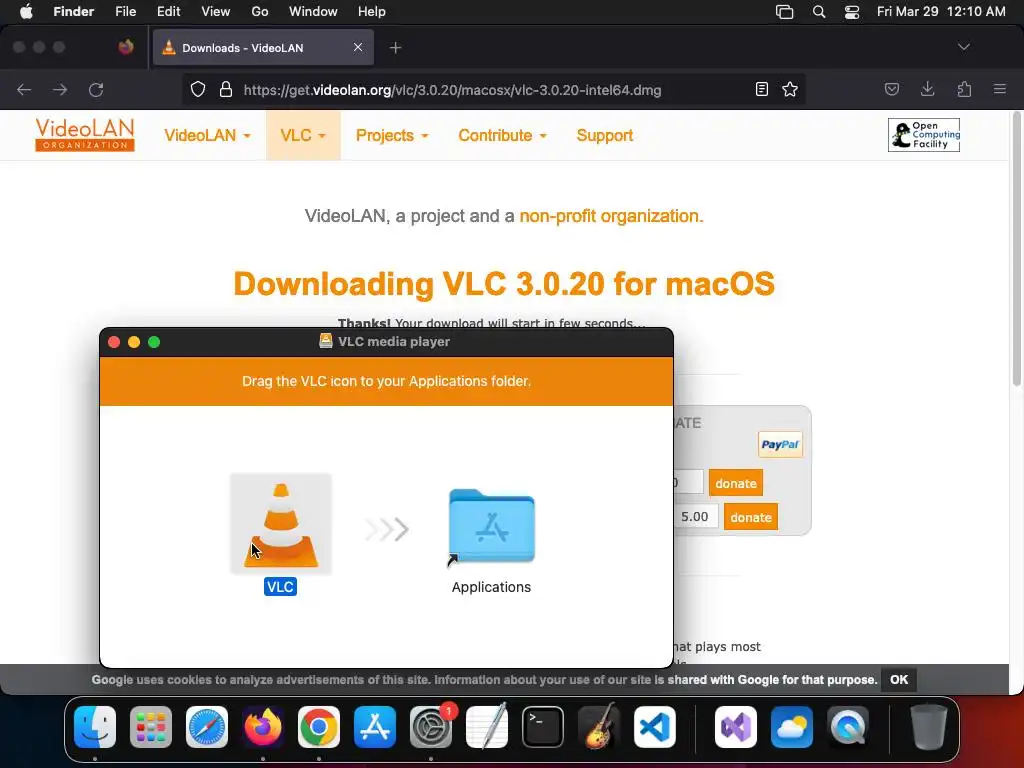
Task: Click the Firefox address bar URL
Action: coord(453,90)
